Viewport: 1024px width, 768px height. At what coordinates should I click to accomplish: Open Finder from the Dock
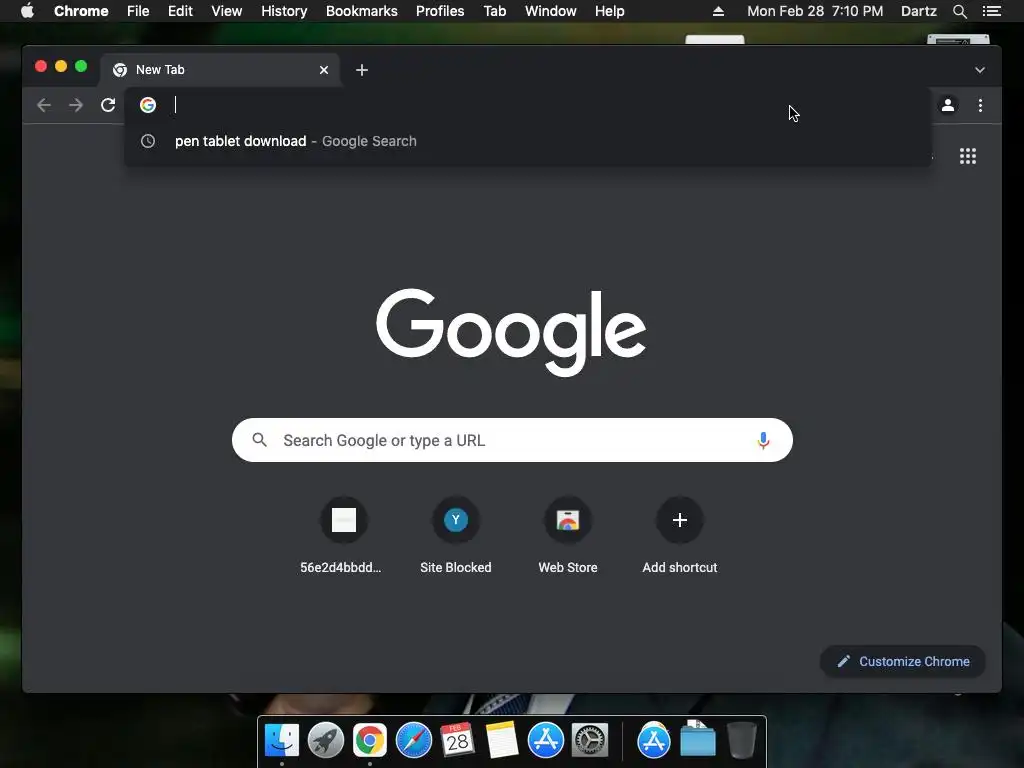tap(282, 741)
